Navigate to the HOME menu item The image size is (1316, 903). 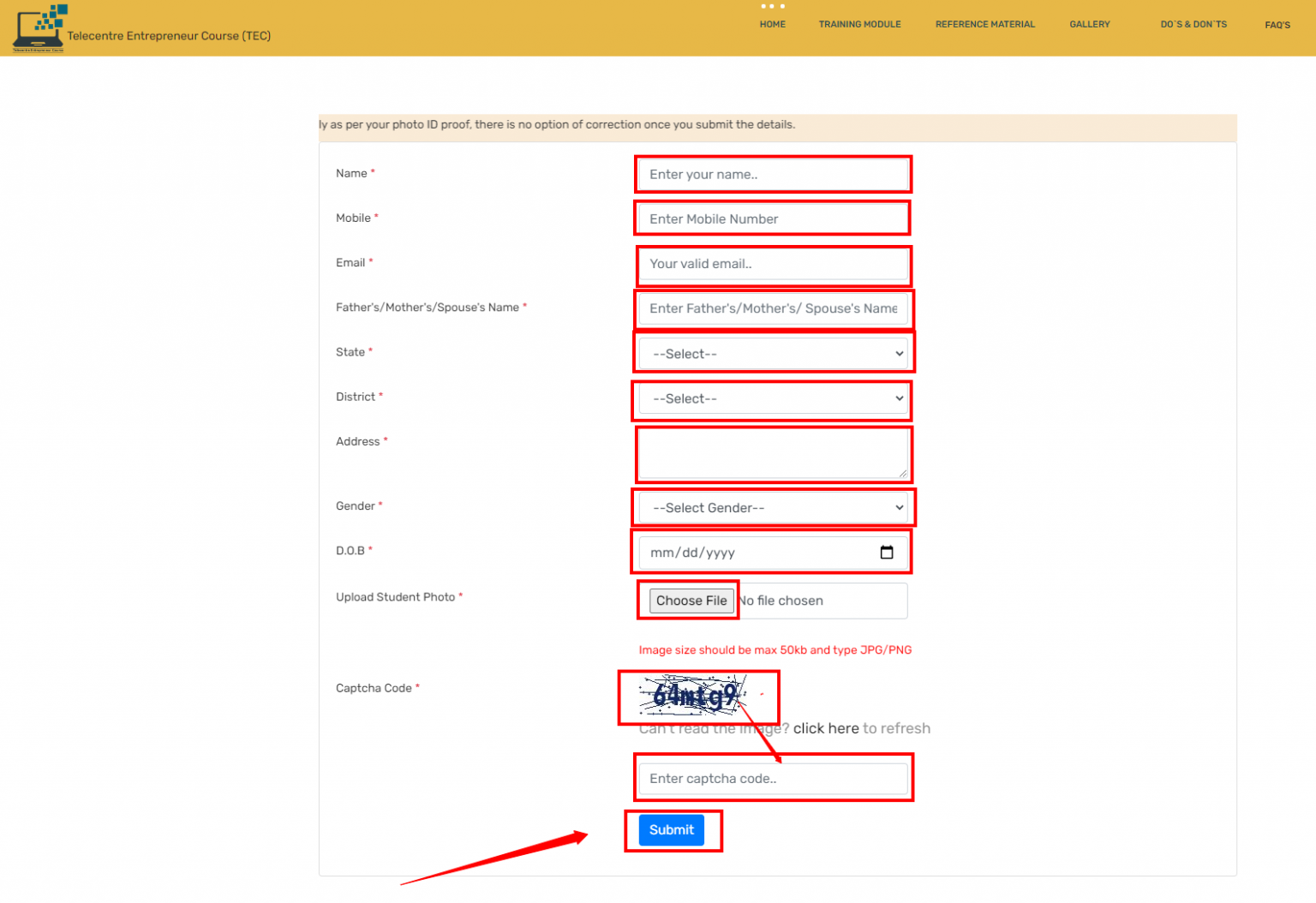(772, 24)
